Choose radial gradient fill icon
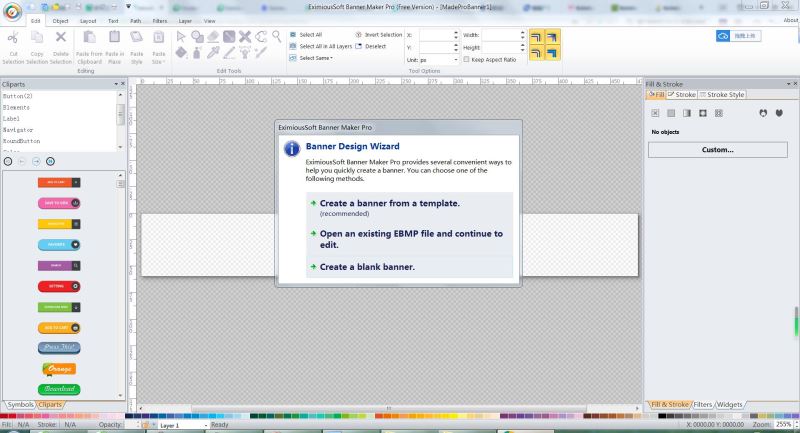The height and width of the screenshot is (433, 800). [703, 113]
